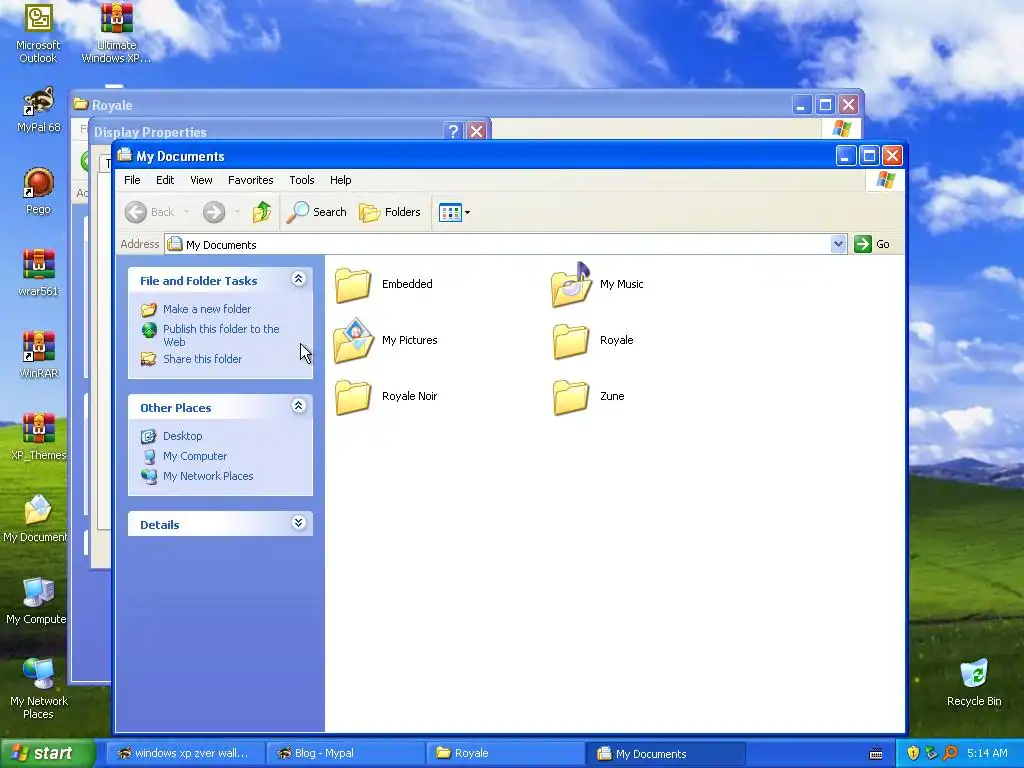Select the My Pictures folder icon
The width and height of the screenshot is (1024, 768).
point(353,340)
